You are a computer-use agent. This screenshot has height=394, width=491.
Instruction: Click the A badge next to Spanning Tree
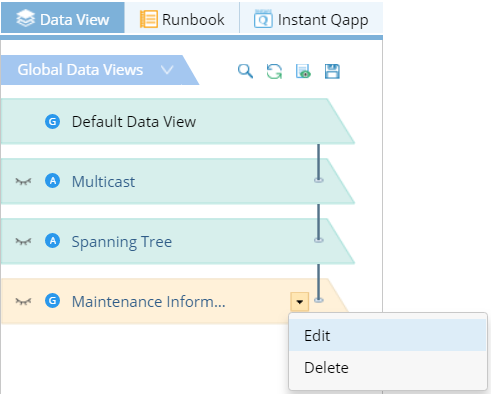(x=53, y=241)
